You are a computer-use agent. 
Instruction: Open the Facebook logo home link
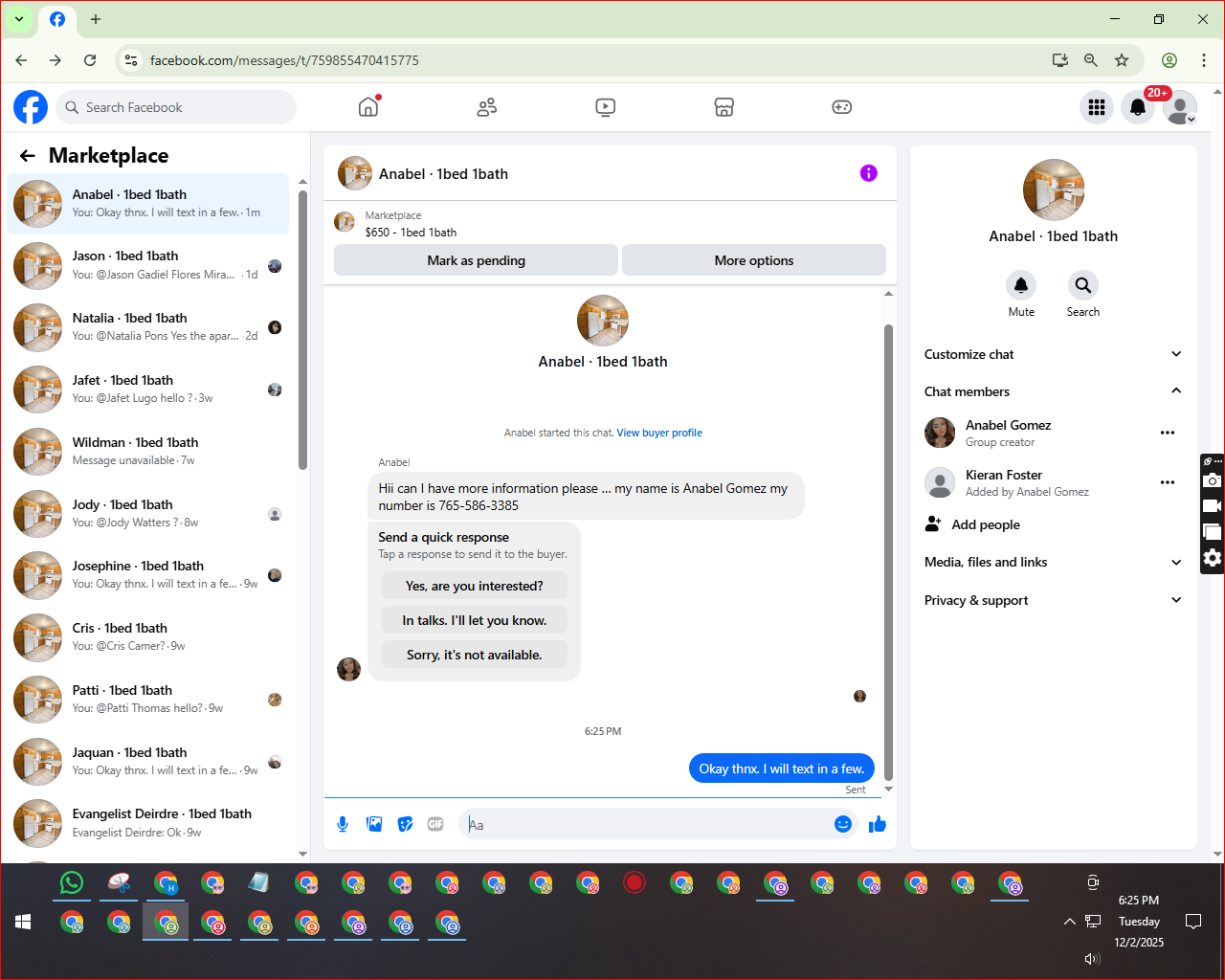click(x=31, y=107)
